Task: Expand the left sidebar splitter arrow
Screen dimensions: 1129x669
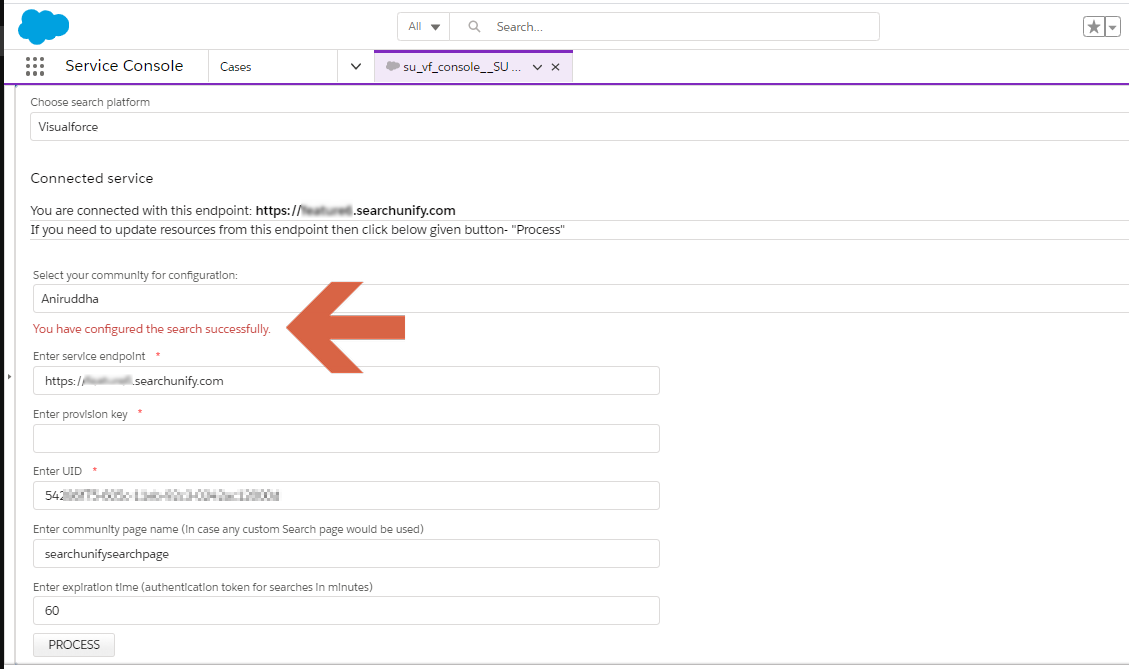Action: [x=9, y=376]
